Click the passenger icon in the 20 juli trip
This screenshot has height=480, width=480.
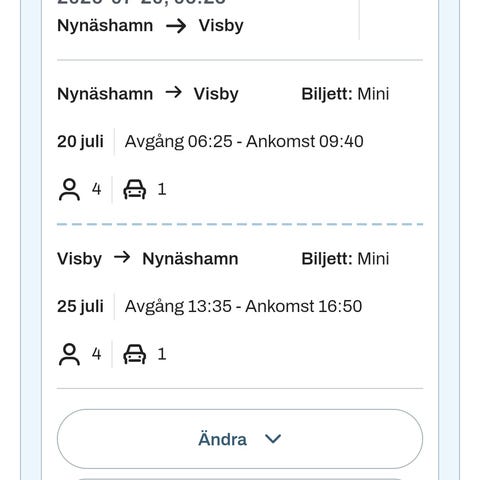(x=69, y=189)
